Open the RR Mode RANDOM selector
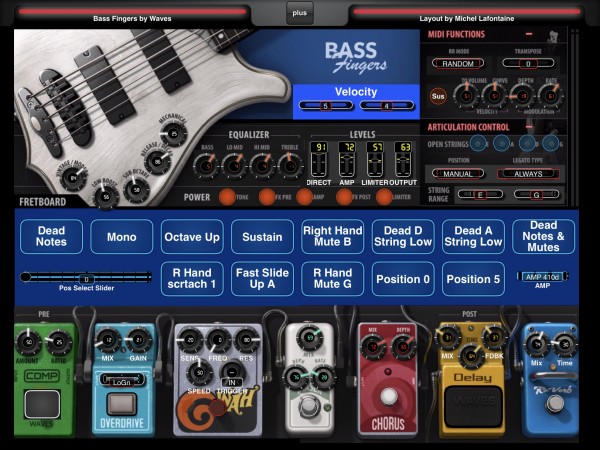 [x=458, y=64]
